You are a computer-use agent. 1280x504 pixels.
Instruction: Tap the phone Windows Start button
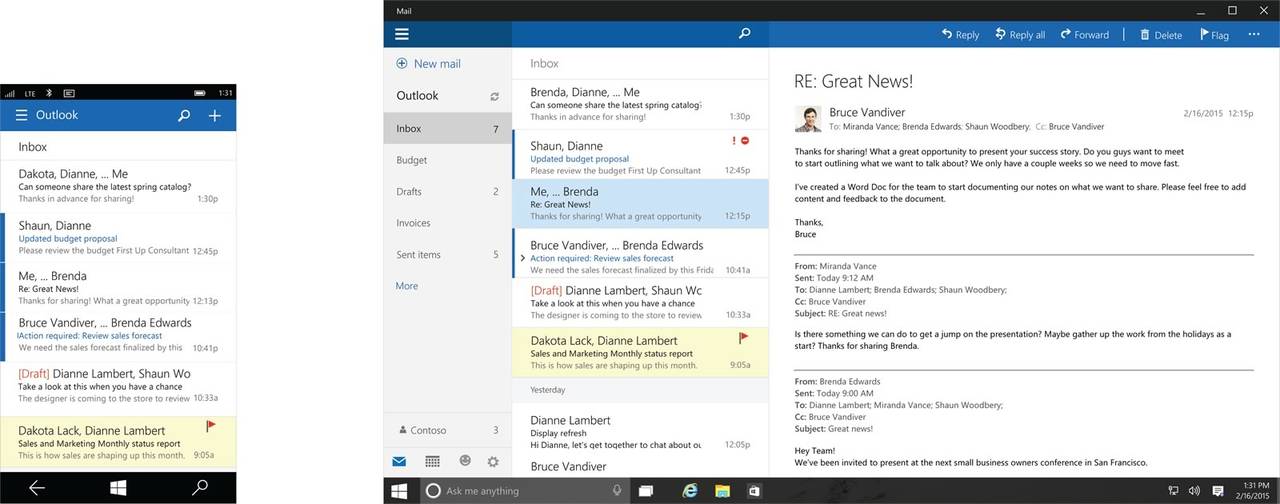[117, 488]
